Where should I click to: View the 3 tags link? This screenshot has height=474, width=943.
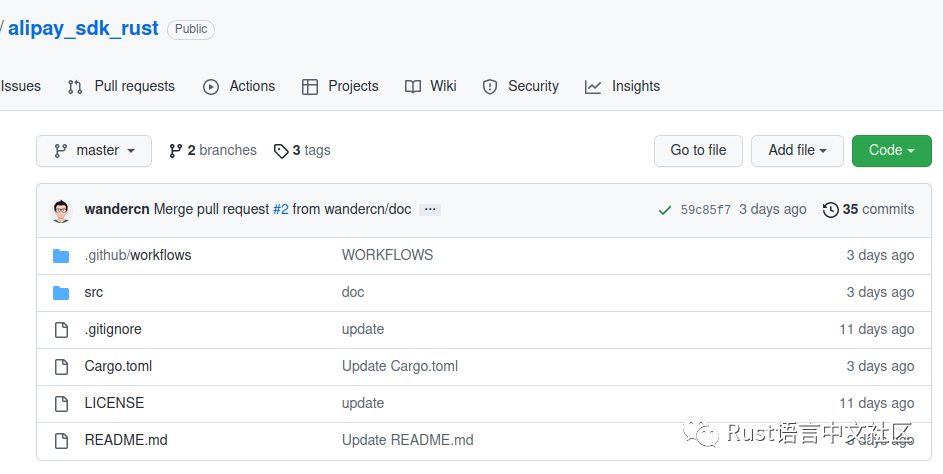(302, 150)
